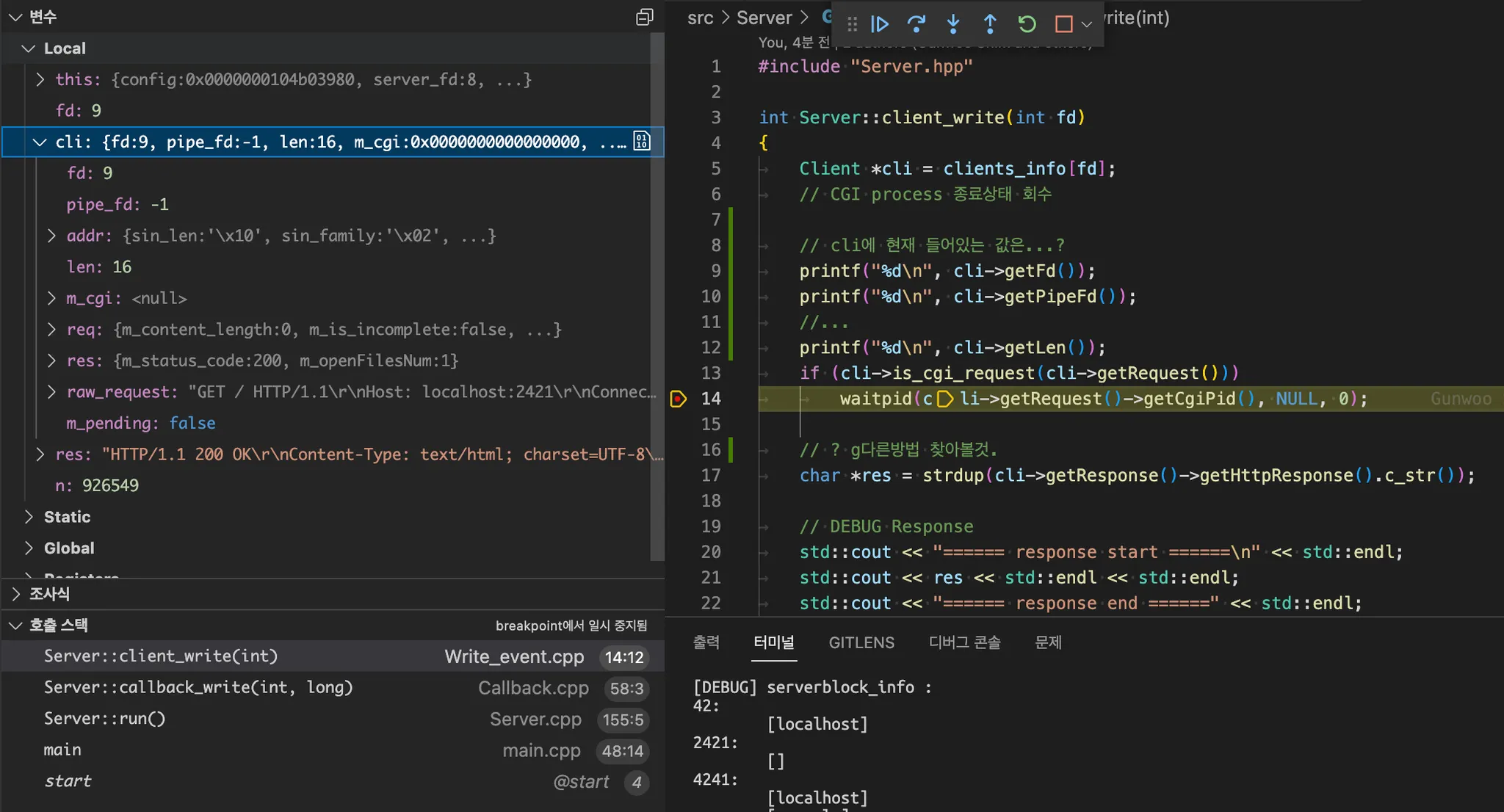Image resolution: width=1504 pixels, height=812 pixels.
Task: Collapse the cli variable tree node
Action: click(x=40, y=142)
